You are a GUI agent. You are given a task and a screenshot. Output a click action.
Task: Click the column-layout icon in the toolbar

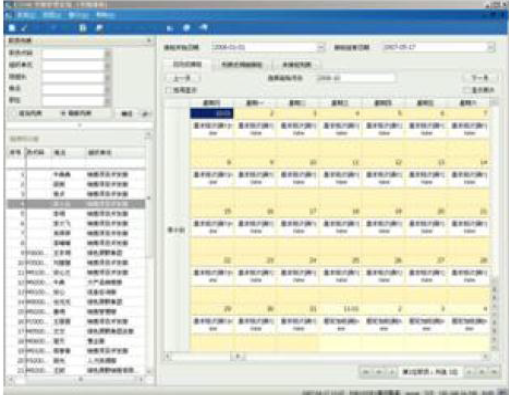click(x=82, y=28)
